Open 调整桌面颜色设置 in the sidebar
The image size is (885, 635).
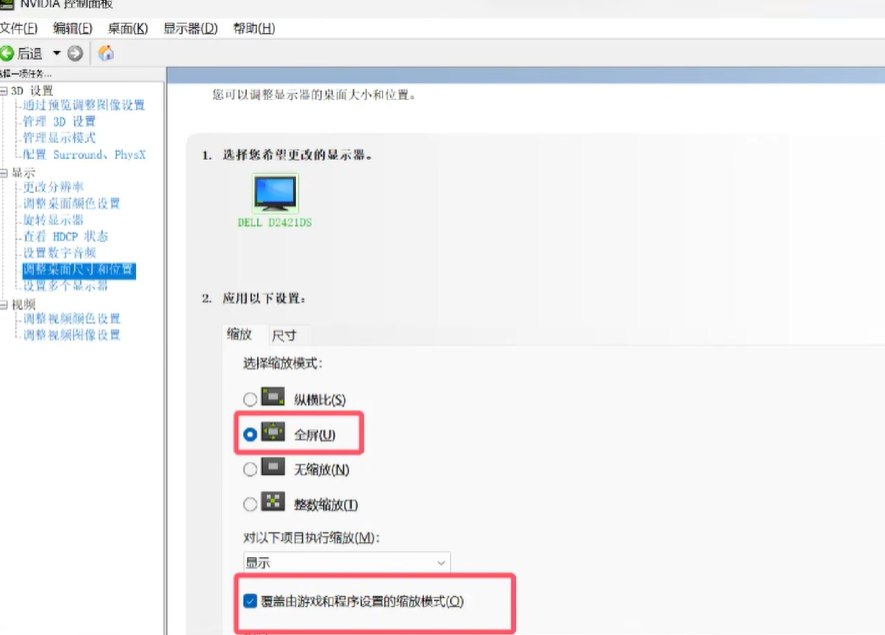(x=72, y=203)
